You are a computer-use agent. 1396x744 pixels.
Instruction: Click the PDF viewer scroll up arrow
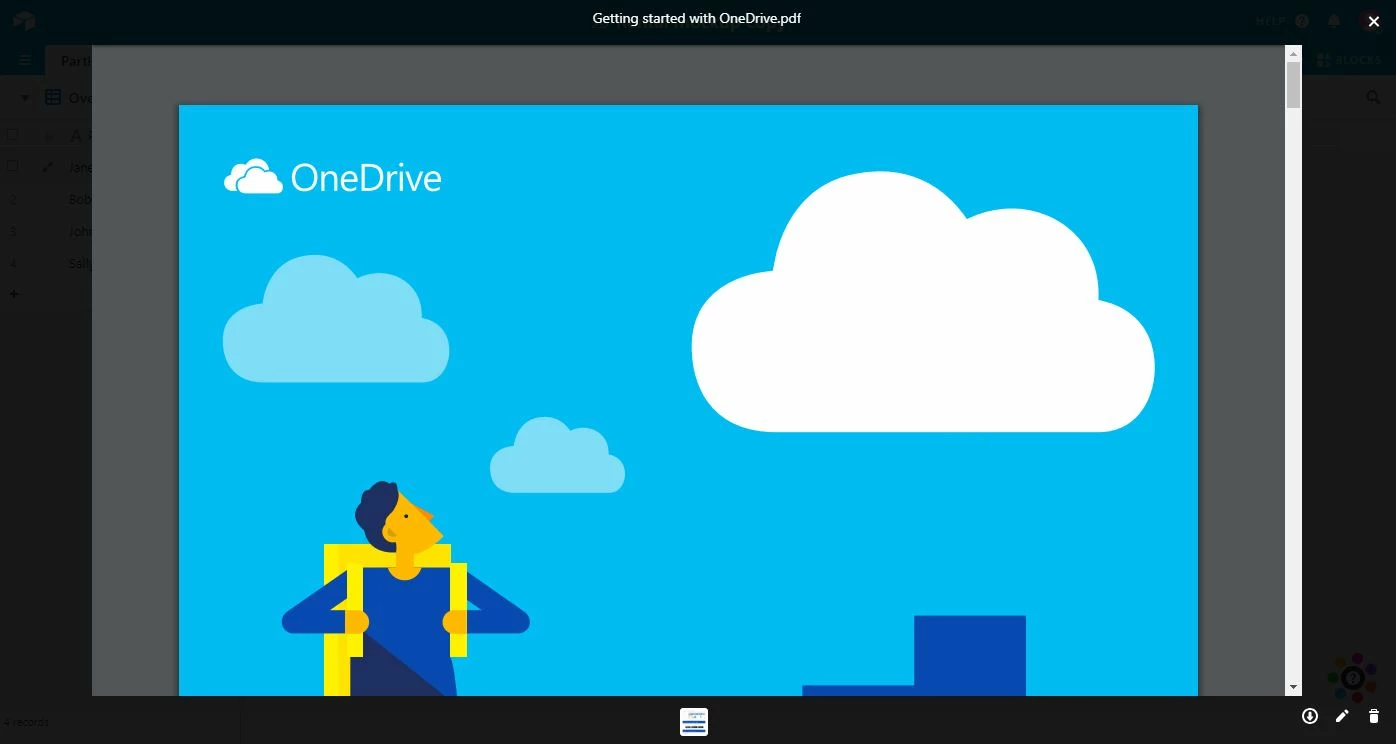click(1293, 53)
